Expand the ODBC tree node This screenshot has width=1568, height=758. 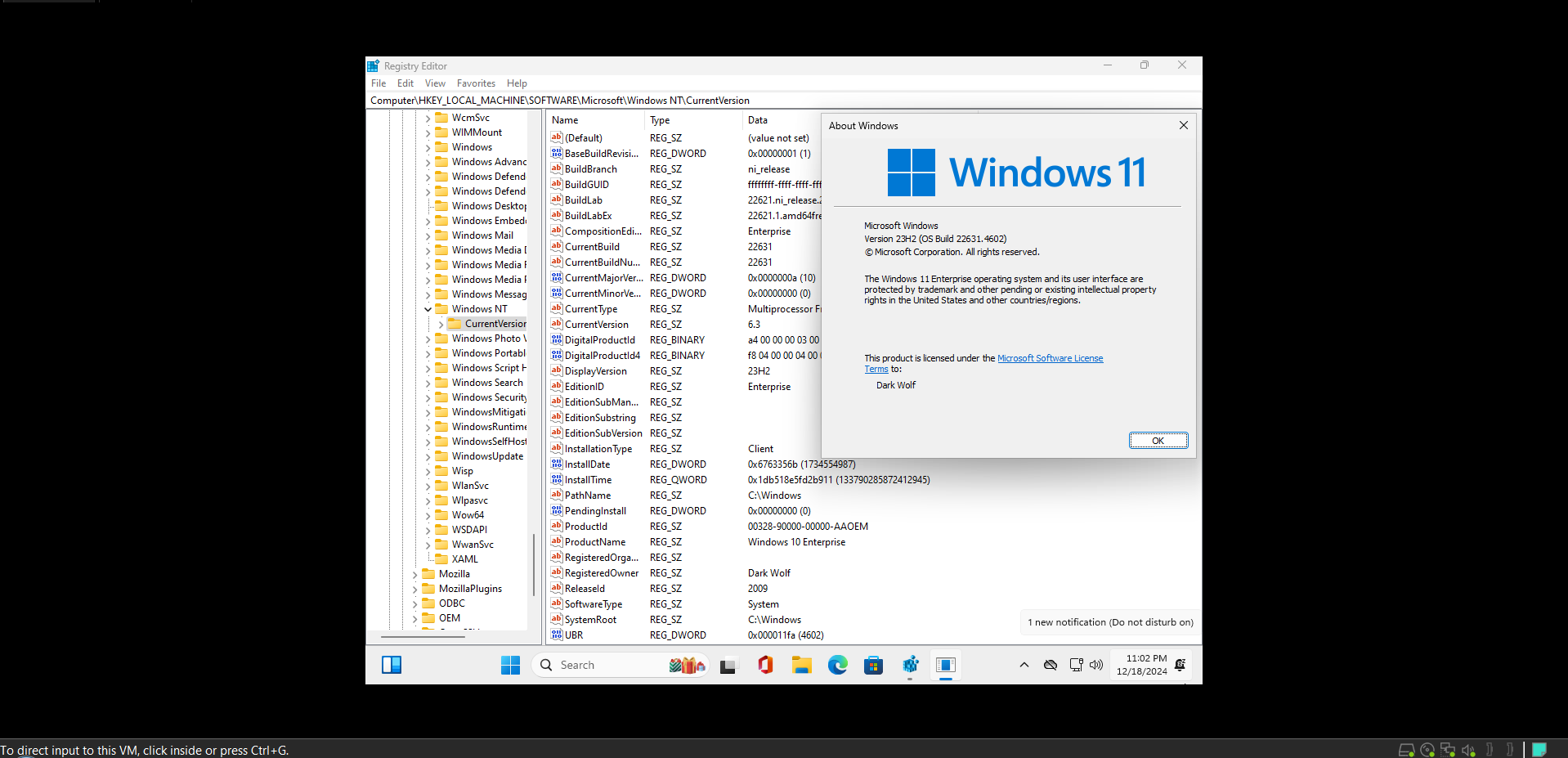coord(414,603)
